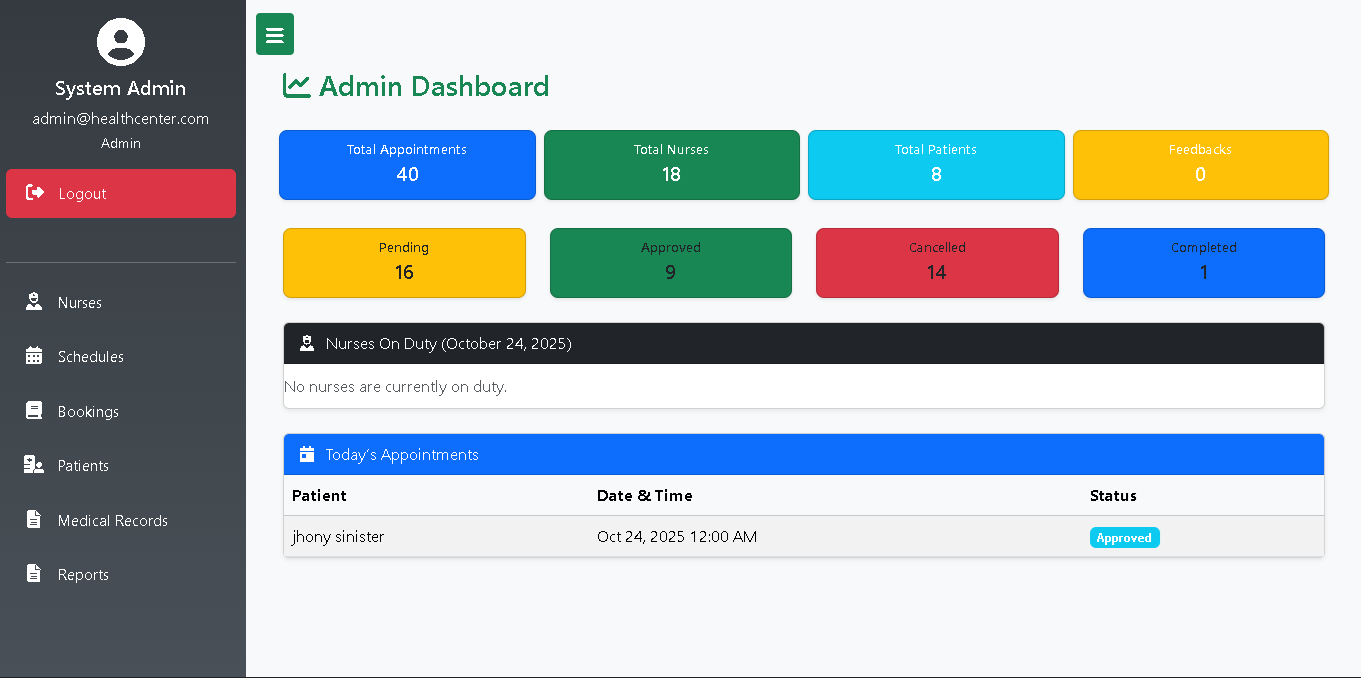Open Bookings via its book icon
This screenshot has width=1361, height=678.
35,411
